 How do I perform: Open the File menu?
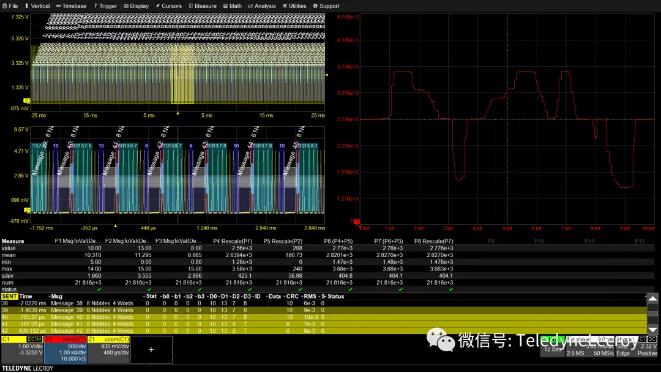[x=11, y=6]
